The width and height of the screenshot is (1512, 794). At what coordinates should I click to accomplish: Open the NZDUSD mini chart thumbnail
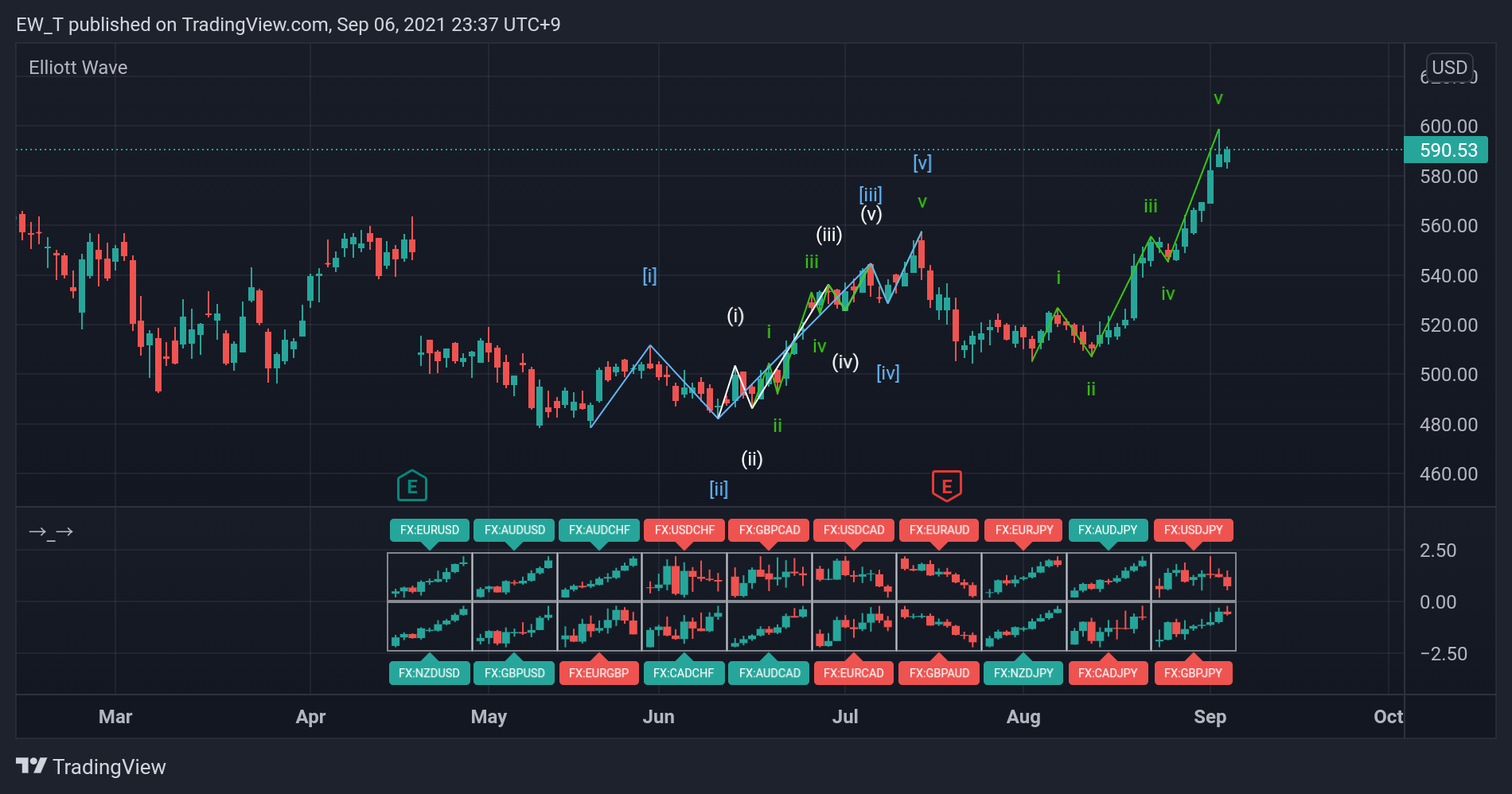[x=430, y=626]
